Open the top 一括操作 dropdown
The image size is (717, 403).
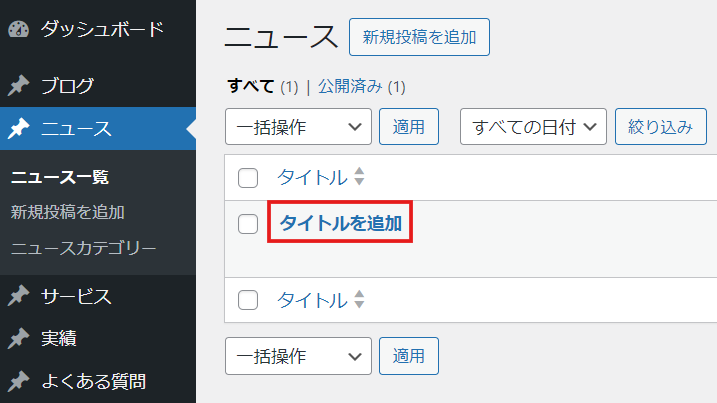pyautogui.click(x=298, y=127)
